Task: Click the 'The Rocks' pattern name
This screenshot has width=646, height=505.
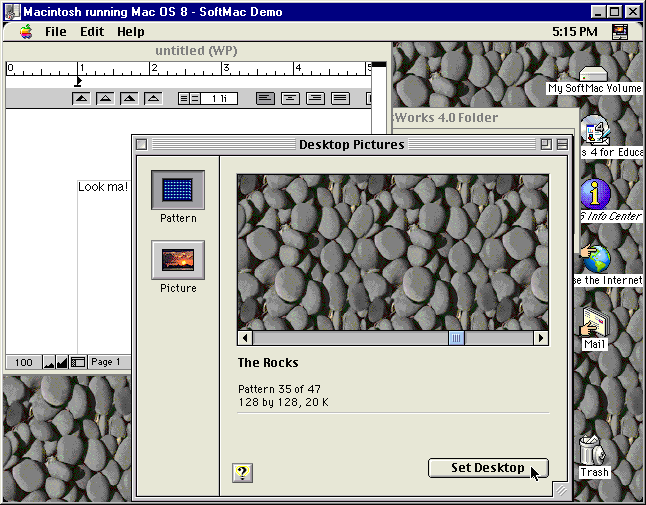Action: point(268,362)
